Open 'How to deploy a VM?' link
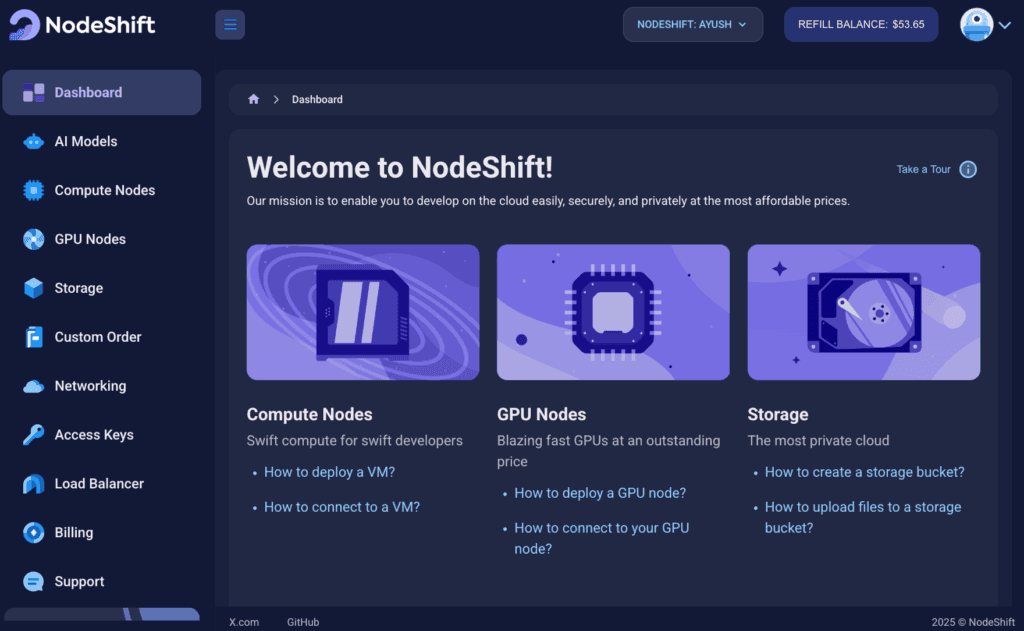1024x631 pixels. (329, 472)
